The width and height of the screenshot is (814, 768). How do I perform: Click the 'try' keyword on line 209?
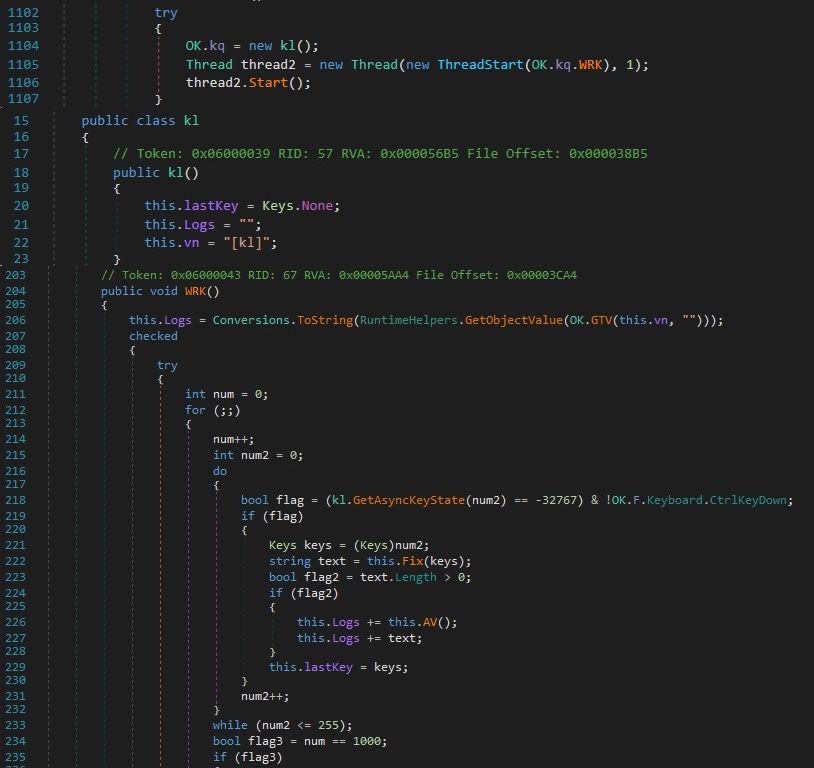[x=167, y=366]
